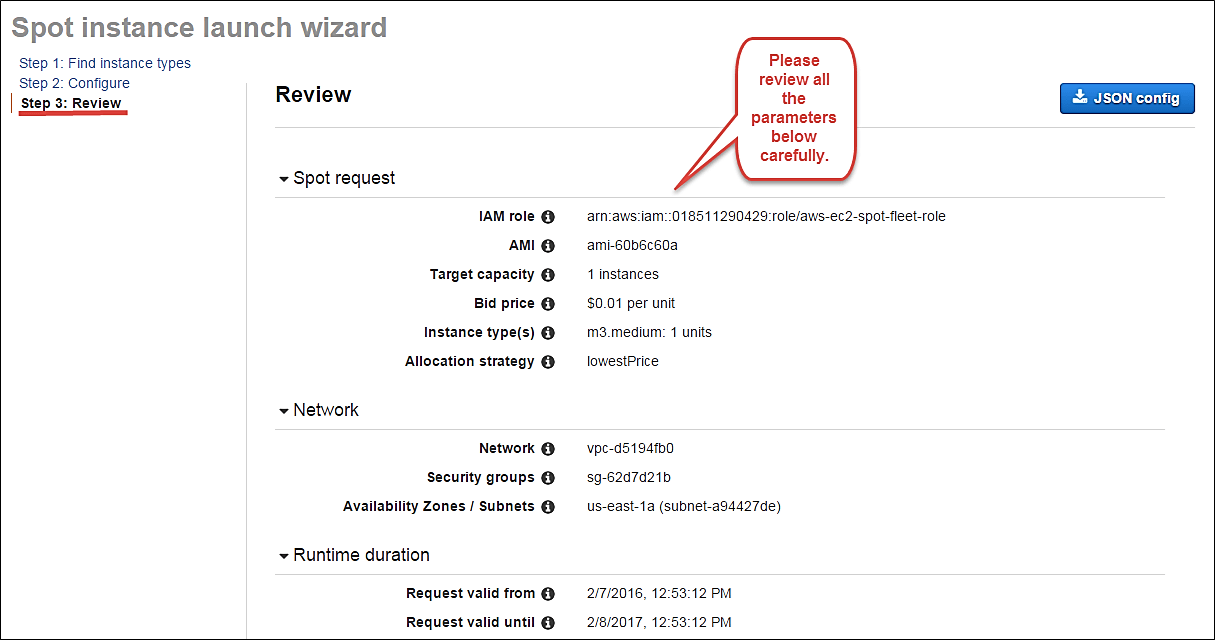The width and height of the screenshot is (1215, 640).
Task: Open info tooltip for Target capacity
Action: point(548,274)
